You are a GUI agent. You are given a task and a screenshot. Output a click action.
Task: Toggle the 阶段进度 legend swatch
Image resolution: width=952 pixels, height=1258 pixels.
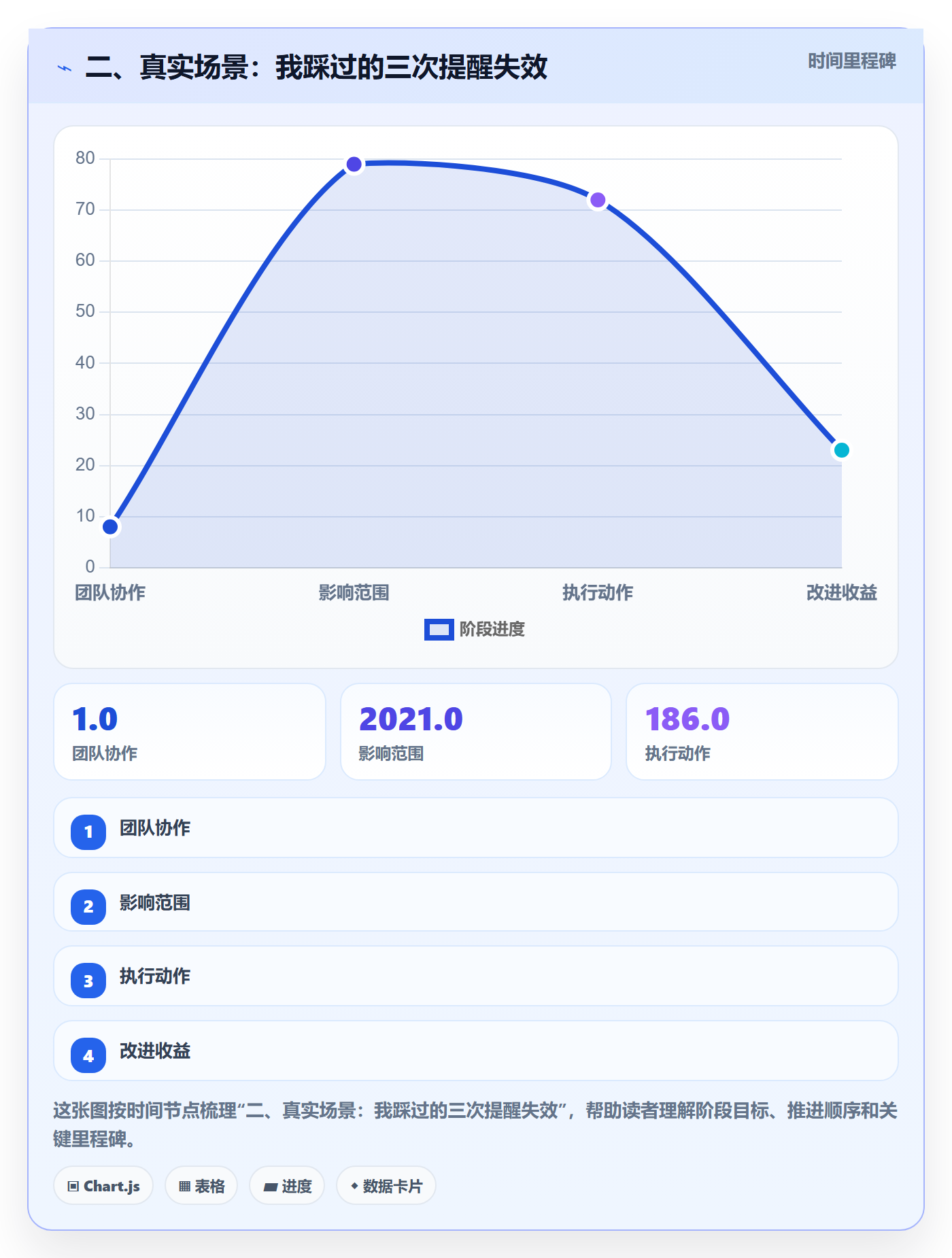pyautogui.click(x=439, y=630)
